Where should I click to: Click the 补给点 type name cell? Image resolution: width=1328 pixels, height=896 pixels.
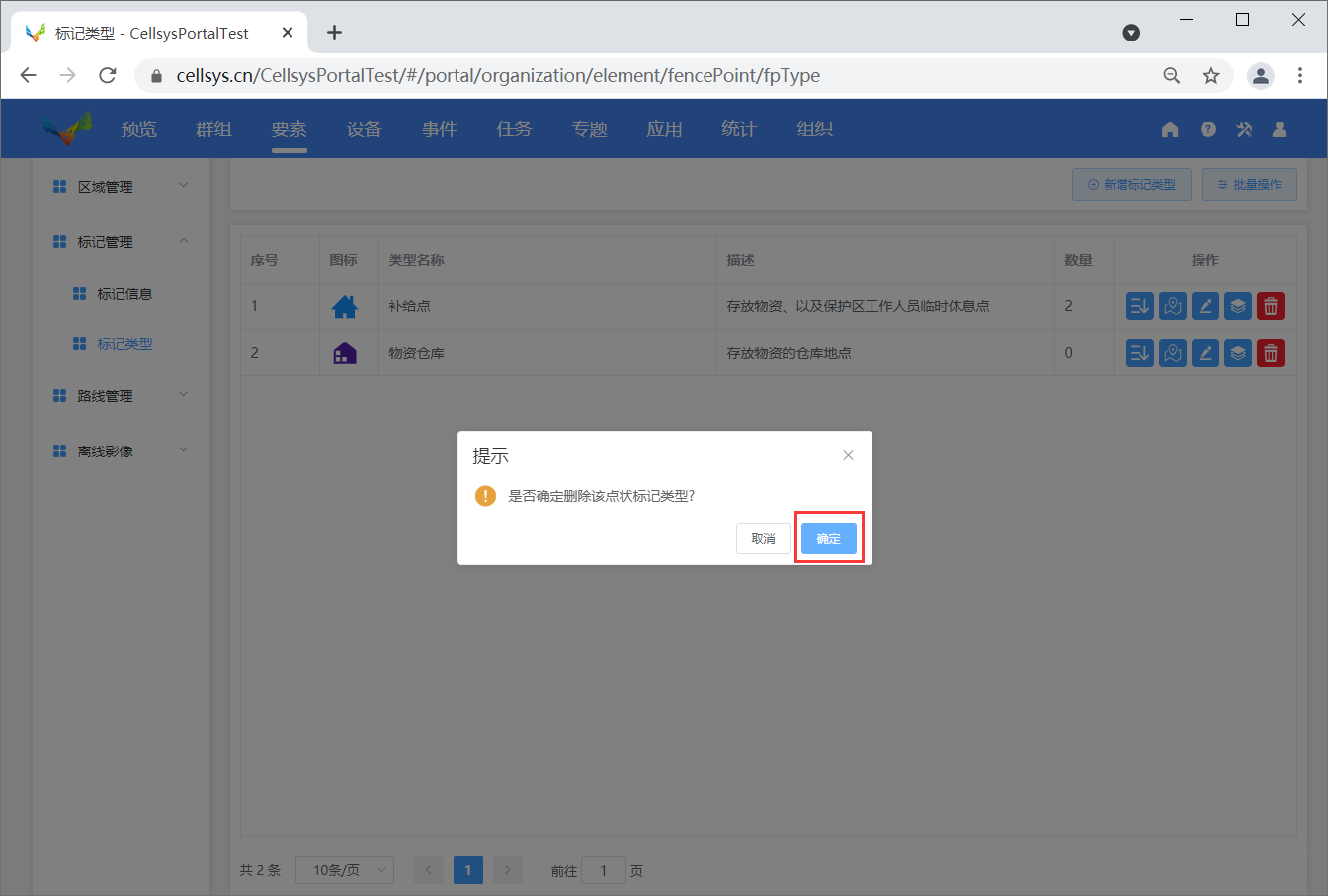point(547,306)
